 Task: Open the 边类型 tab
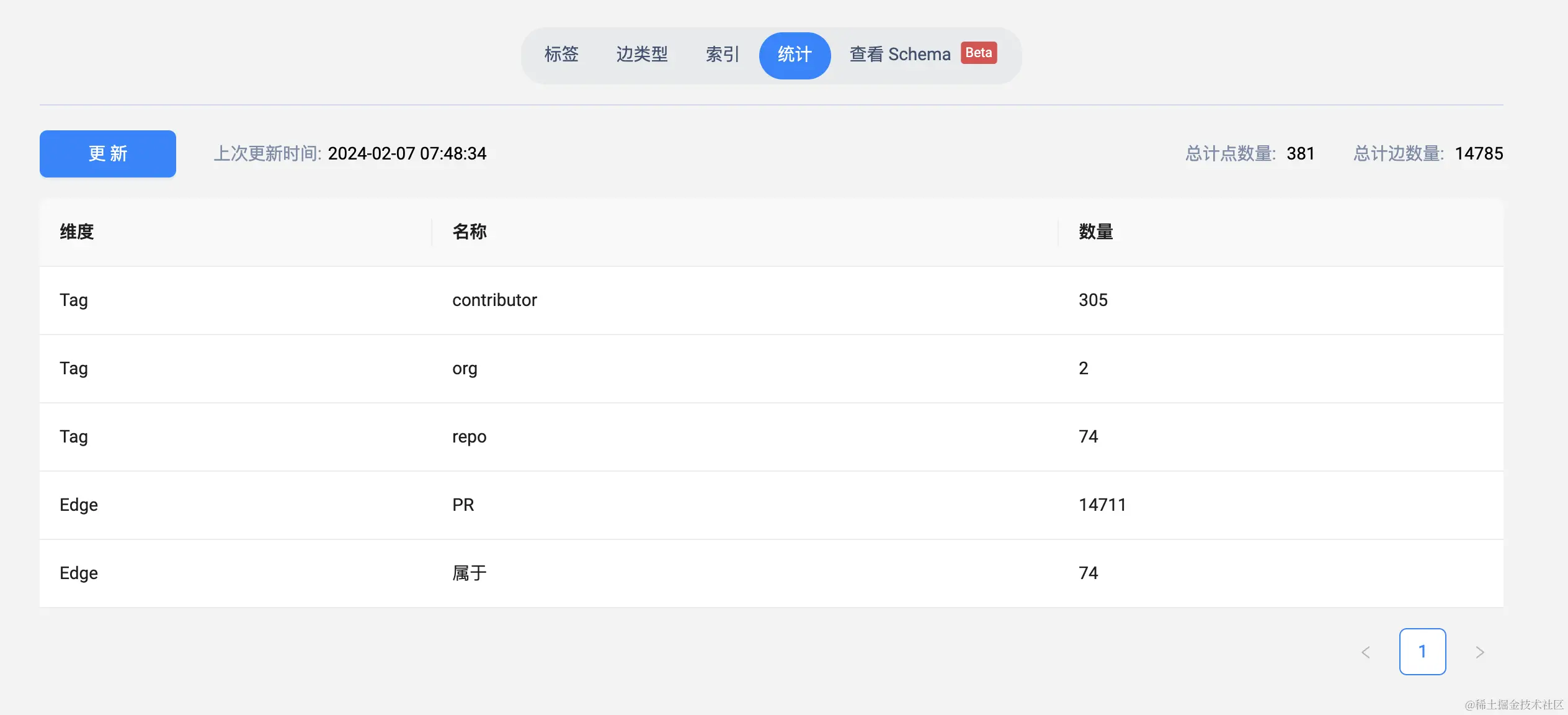point(642,55)
